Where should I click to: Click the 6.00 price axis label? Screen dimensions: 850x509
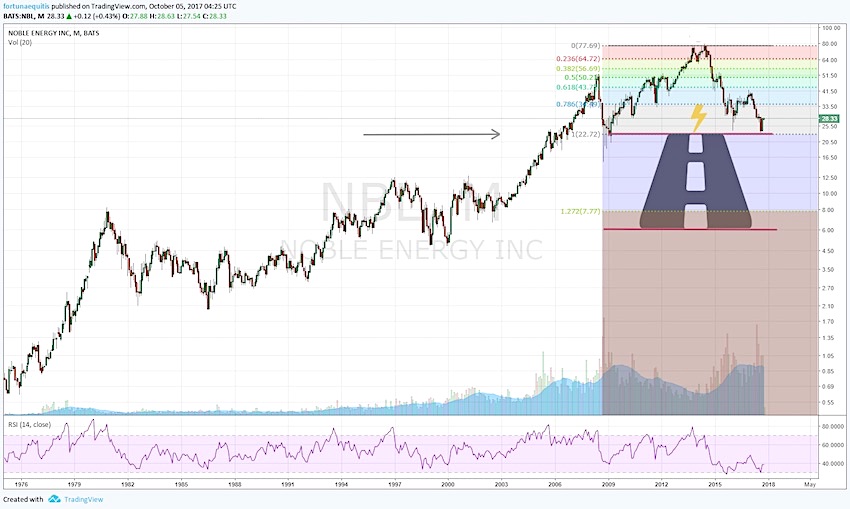pos(829,230)
